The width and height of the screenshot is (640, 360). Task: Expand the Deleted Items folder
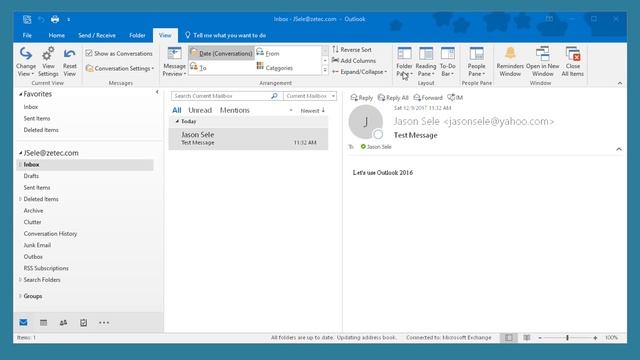20,199
